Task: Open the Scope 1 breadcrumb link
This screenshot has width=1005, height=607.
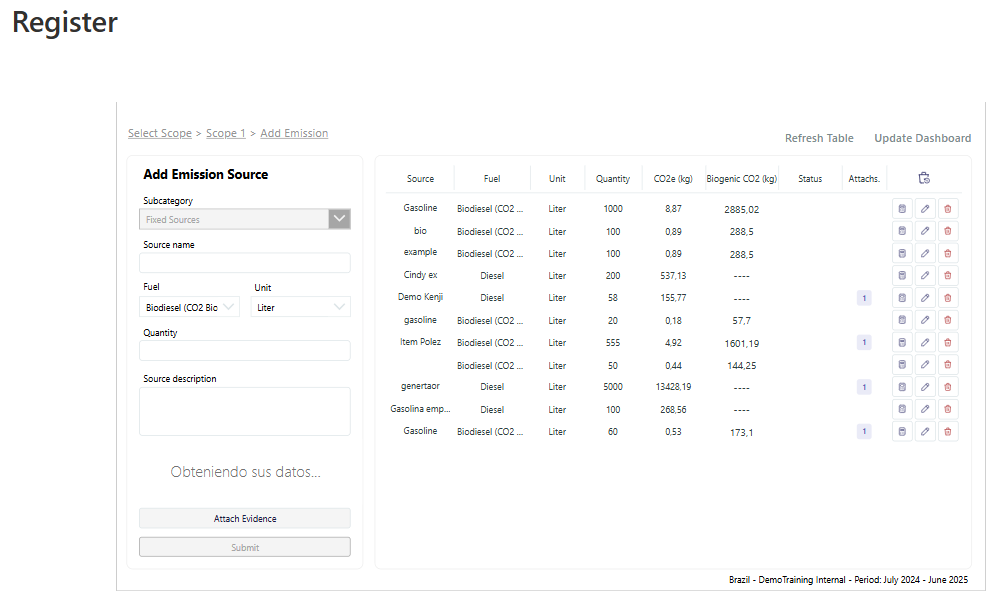Action: click(226, 133)
